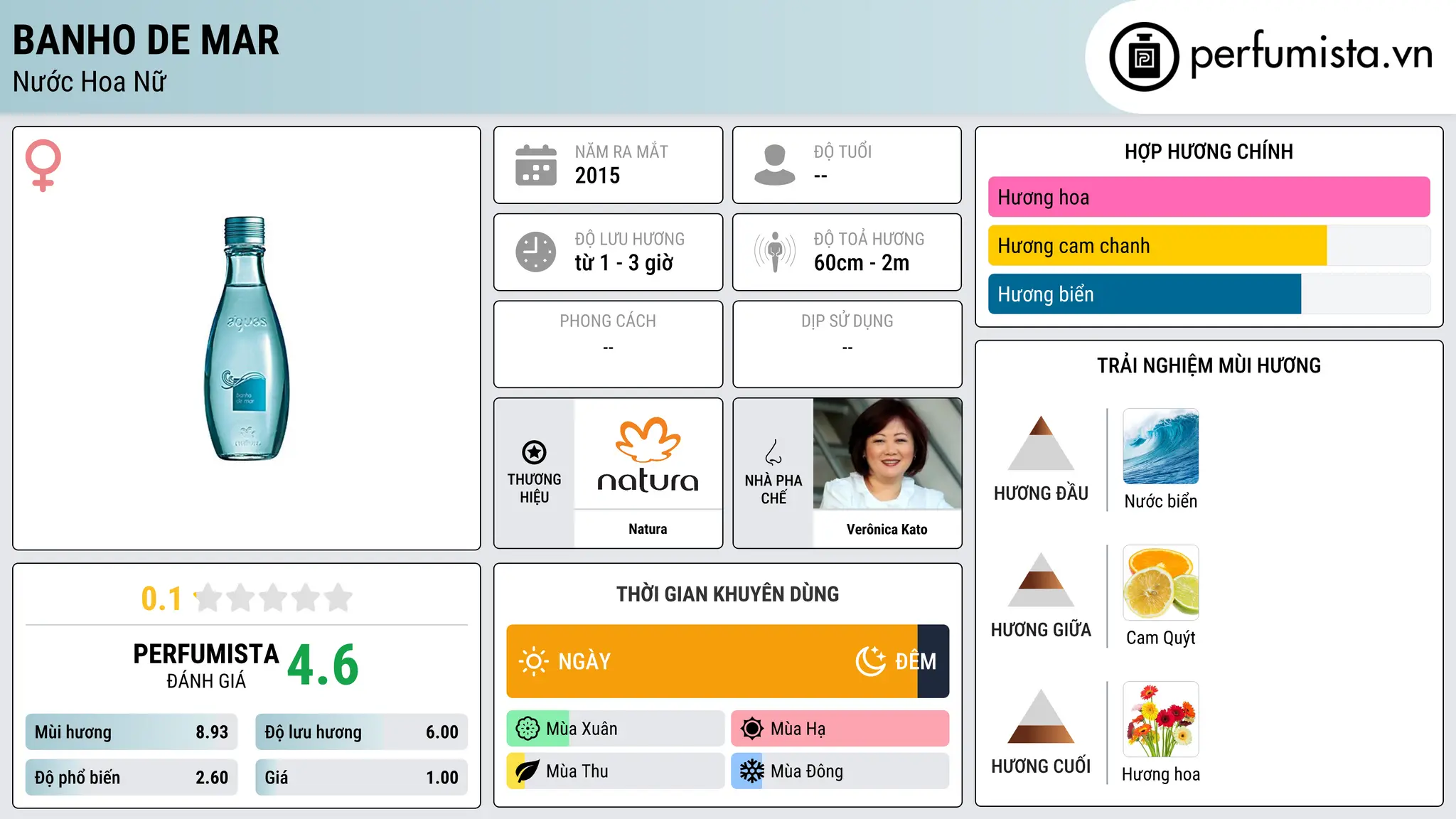This screenshot has width=1456, height=819.
Task: Open the Nước biển ocean wave thumbnail
Action: click(x=1160, y=446)
